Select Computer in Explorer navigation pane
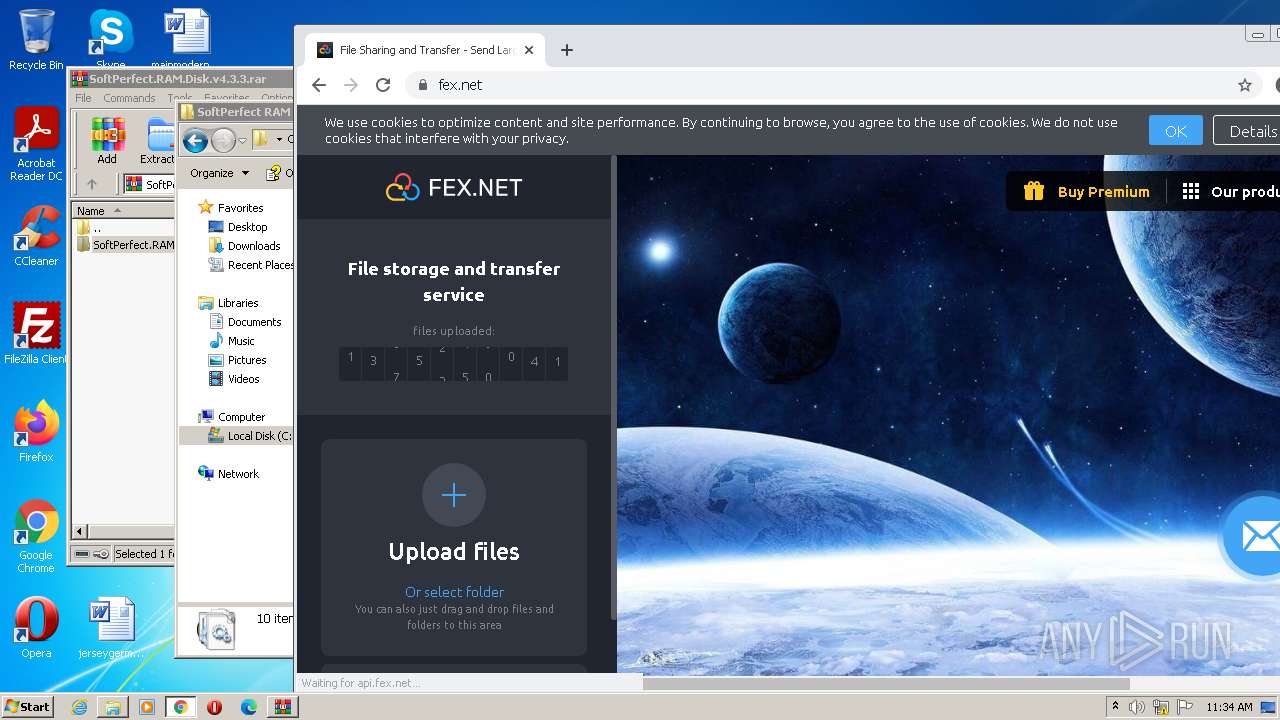Image resolution: width=1280 pixels, height=720 pixels. [x=241, y=417]
